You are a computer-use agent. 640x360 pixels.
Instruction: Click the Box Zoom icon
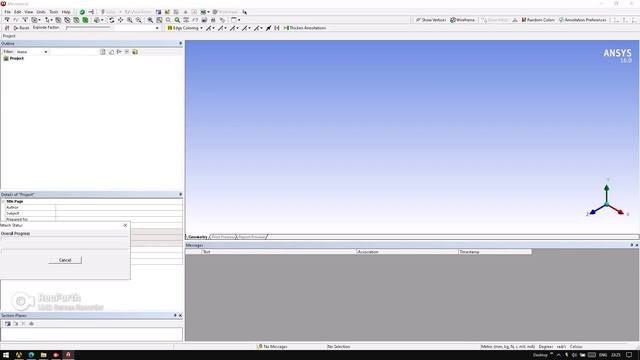(150, 20)
